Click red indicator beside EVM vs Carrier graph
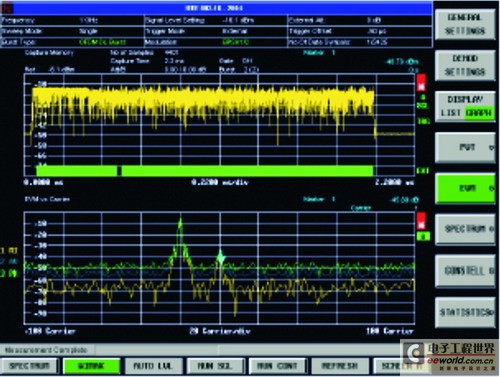 pyautogui.click(x=421, y=221)
